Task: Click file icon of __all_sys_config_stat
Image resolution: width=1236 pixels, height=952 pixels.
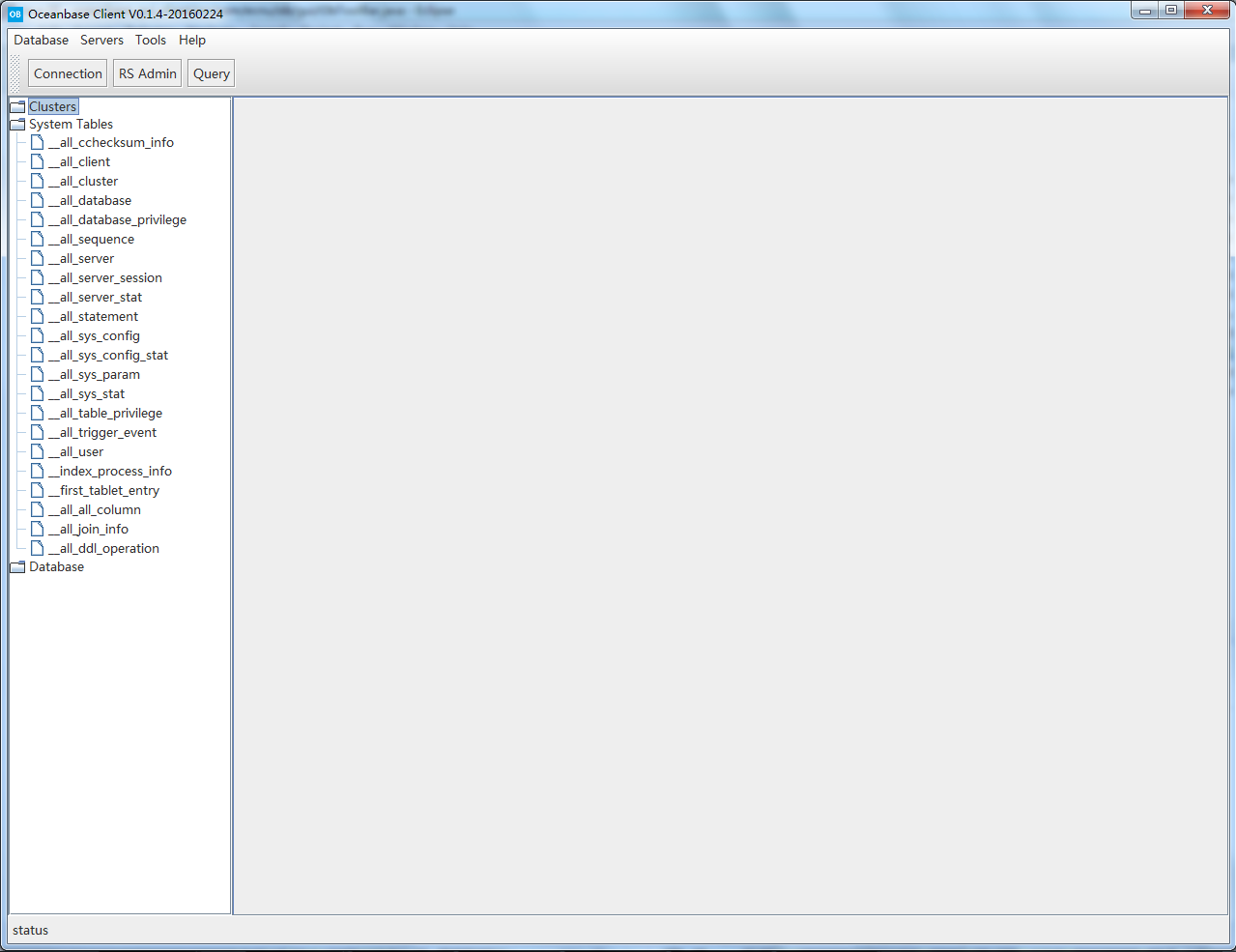Action: pyautogui.click(x=37, y=355)
